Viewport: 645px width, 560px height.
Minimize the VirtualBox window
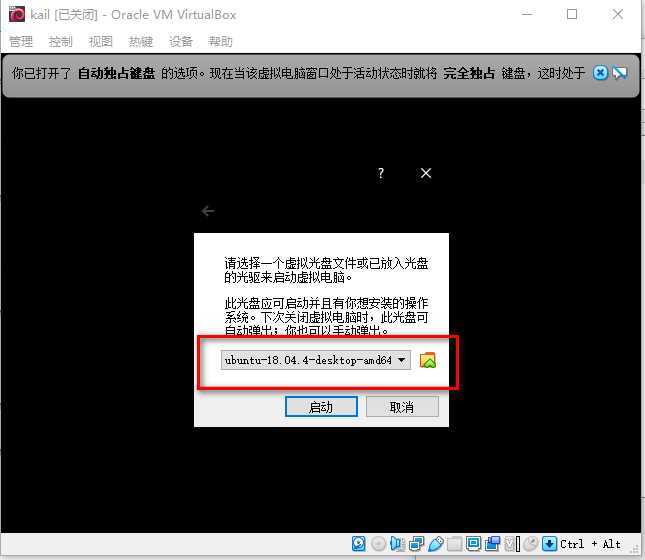coord(527,14)
